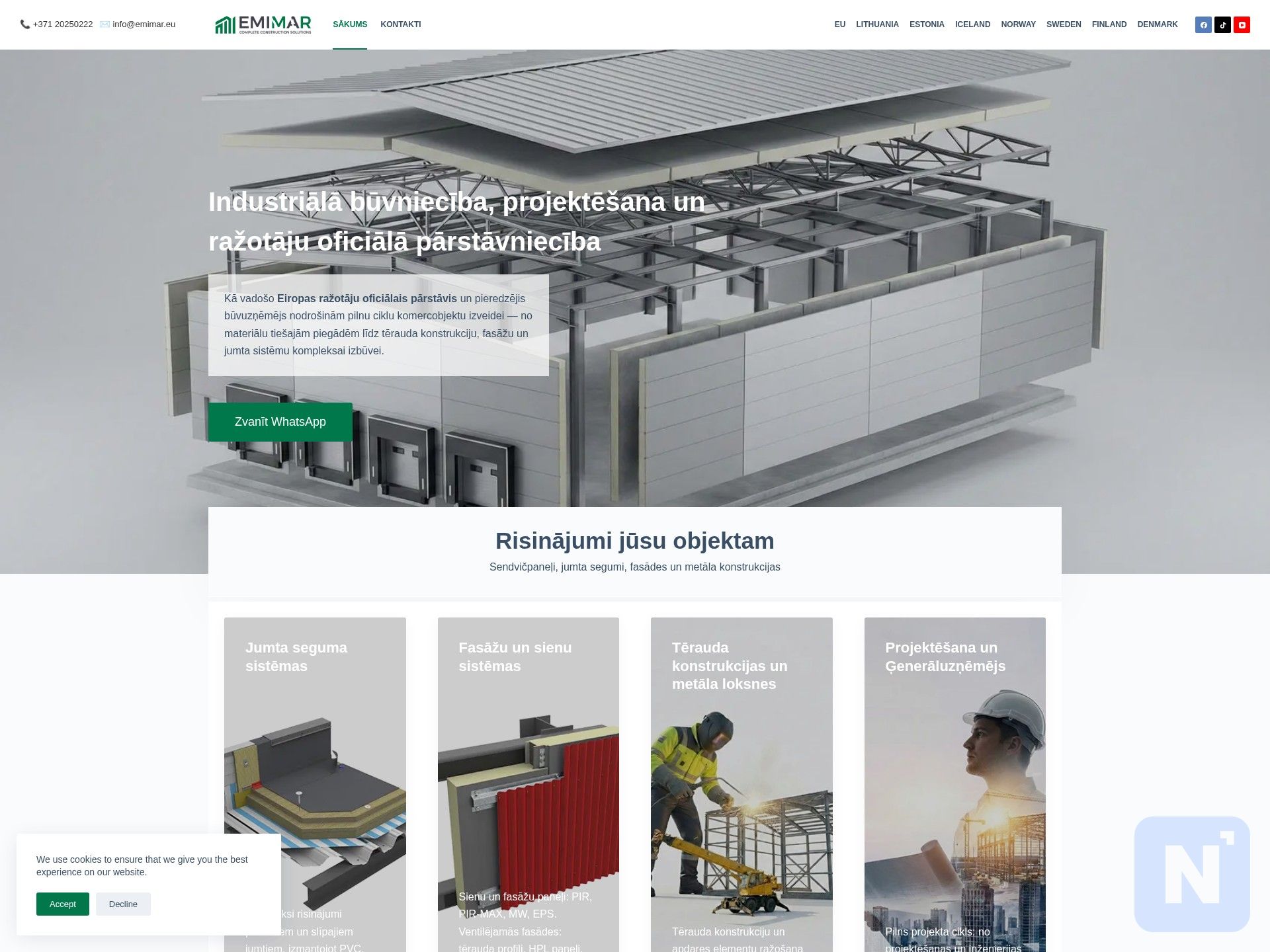Screen dimensions: 1270x952
Task: Email info@emimar.eu via the link
Action: (x=144, y=24)
